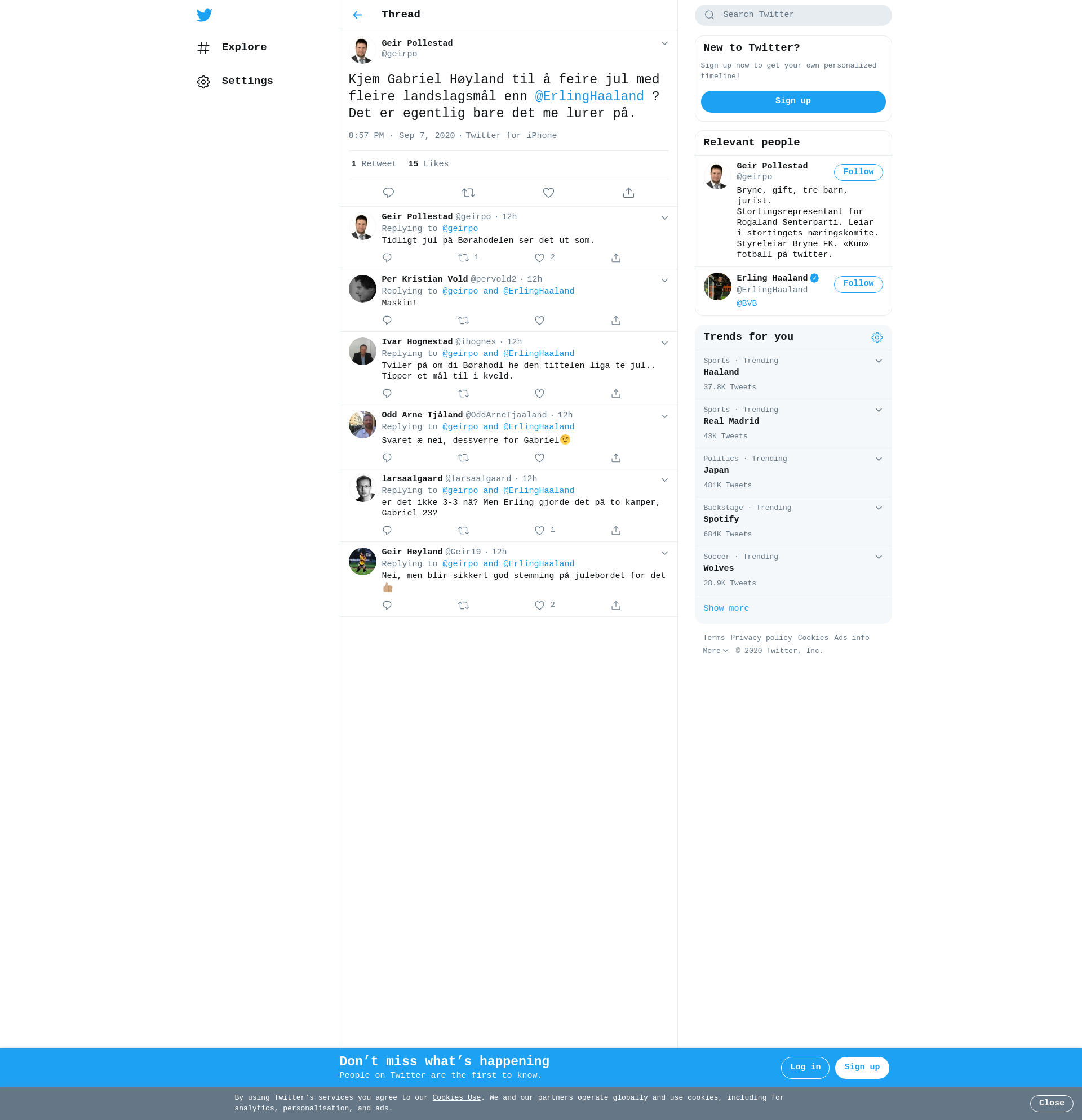Click Sign up on the bottom banner
The image size is (1082, 1120).
(861, 1068)
